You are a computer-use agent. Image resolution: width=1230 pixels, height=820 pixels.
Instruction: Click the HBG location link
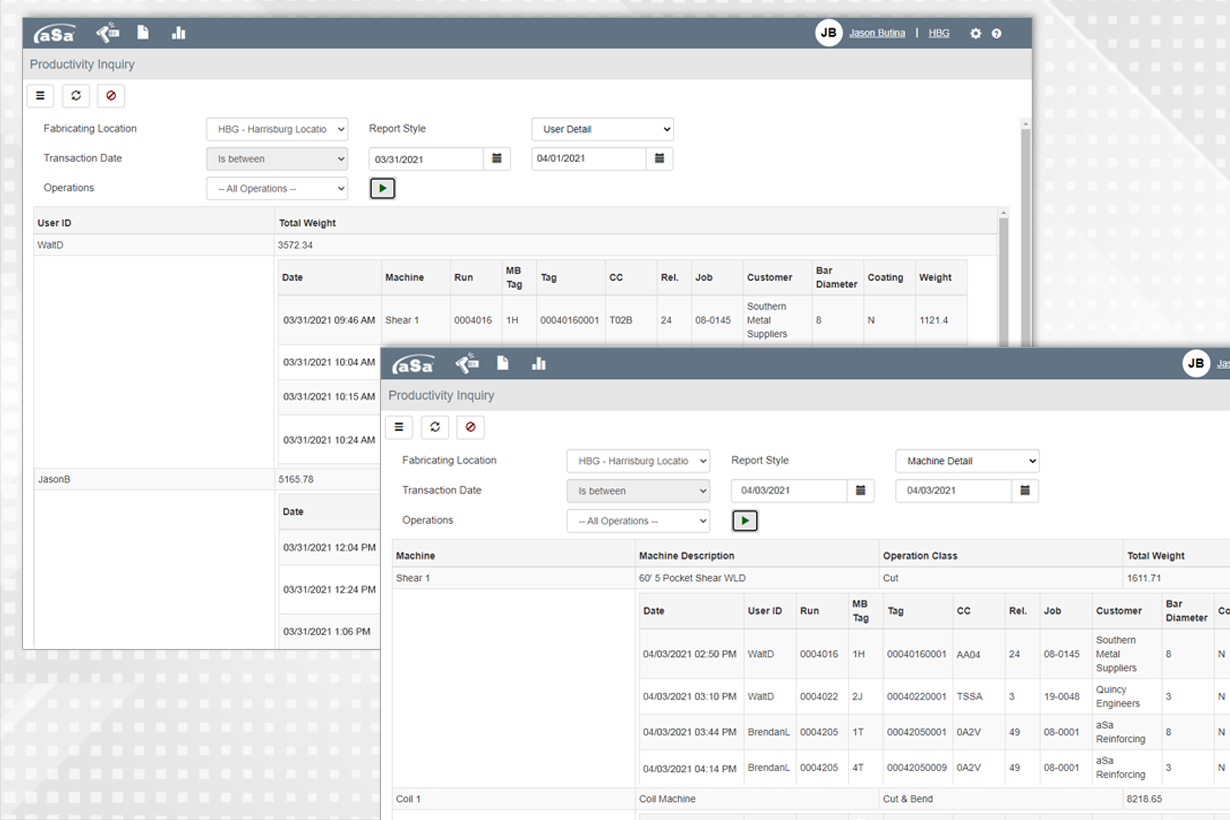point(939,33)
